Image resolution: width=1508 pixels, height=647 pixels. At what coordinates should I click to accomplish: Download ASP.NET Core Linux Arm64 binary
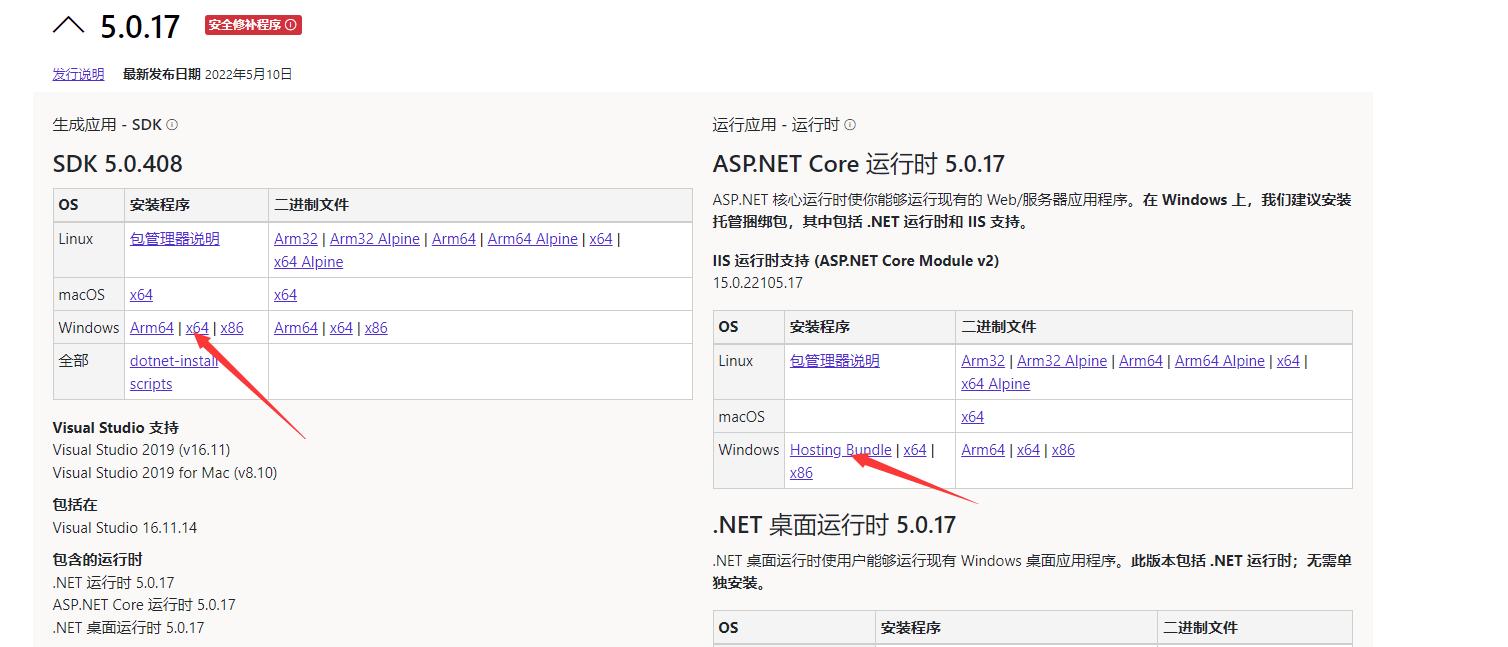click(x=1141, y=361)
